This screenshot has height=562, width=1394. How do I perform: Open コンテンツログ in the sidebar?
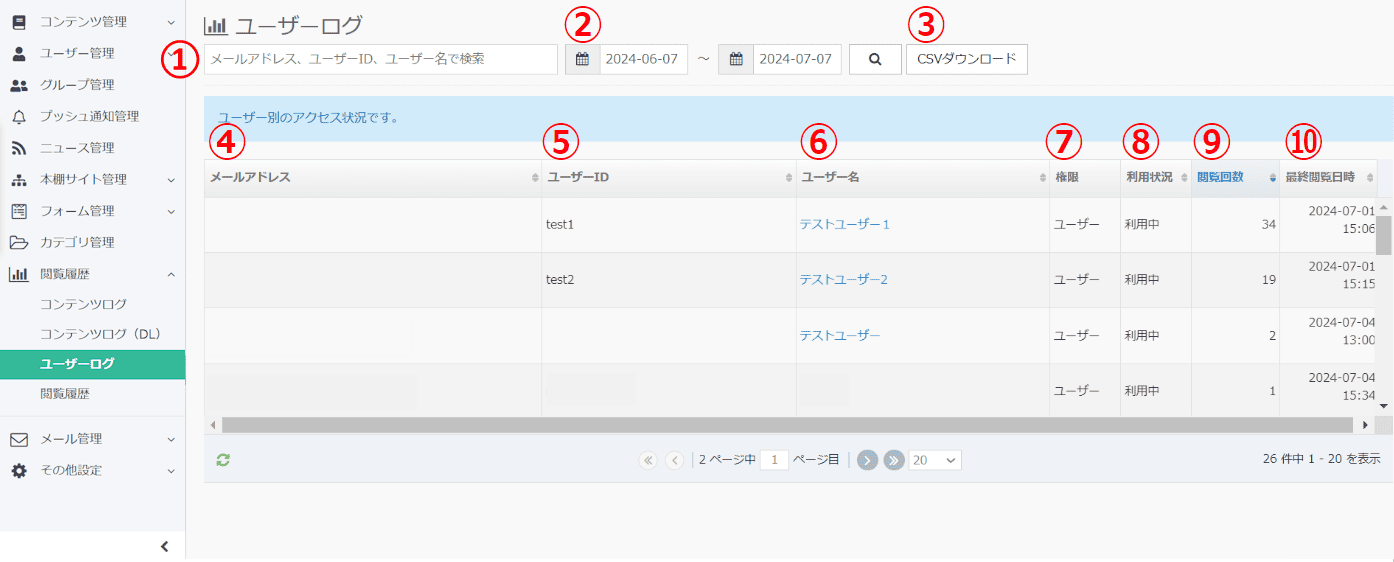pos(83,304)
